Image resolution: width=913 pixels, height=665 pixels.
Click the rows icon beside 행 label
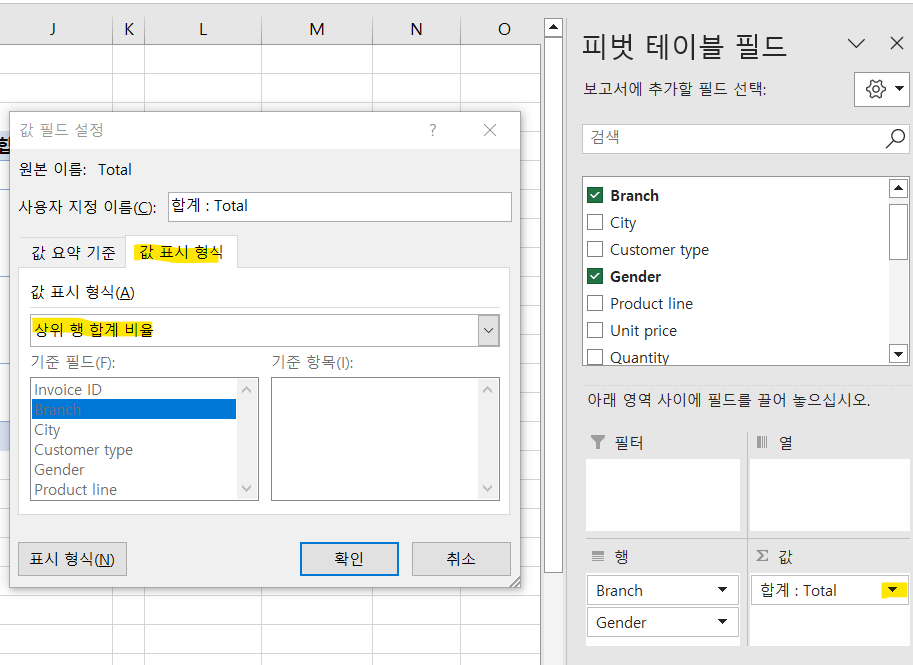point(597,556)
